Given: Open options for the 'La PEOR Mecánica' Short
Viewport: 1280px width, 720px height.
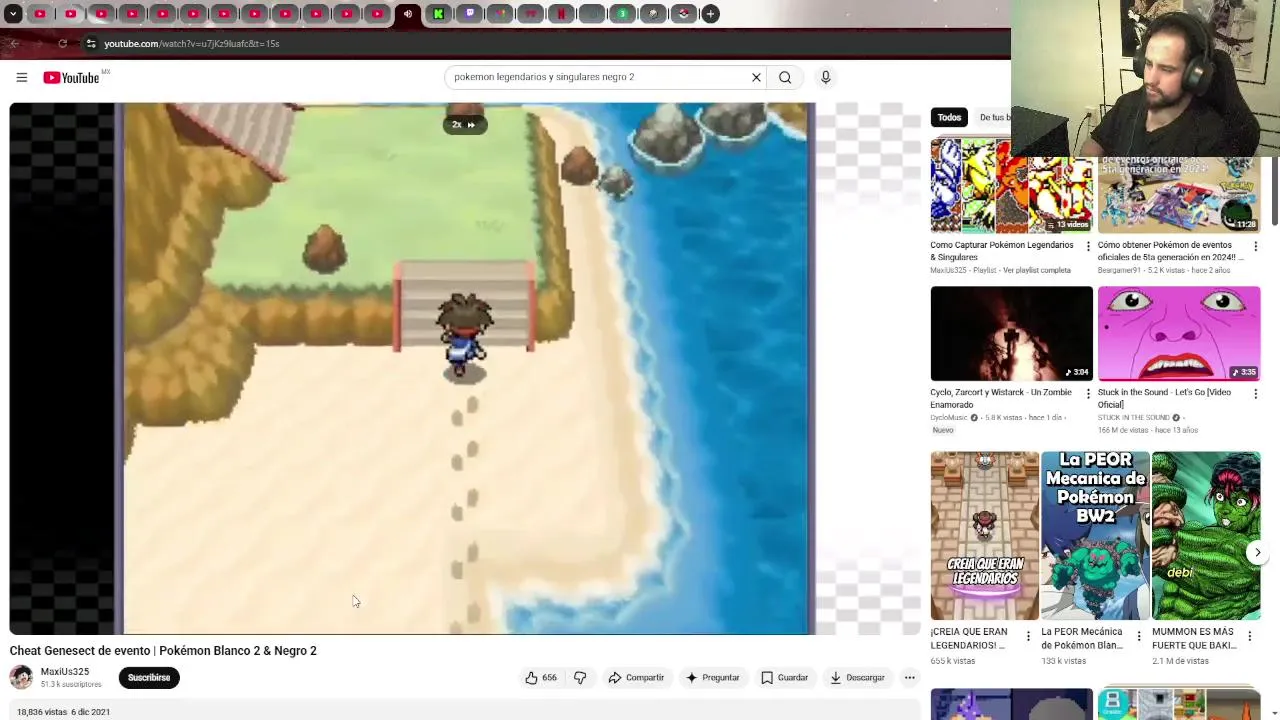Looking at the screenshot, I should pyautogui.click(x=1138, y=636).
